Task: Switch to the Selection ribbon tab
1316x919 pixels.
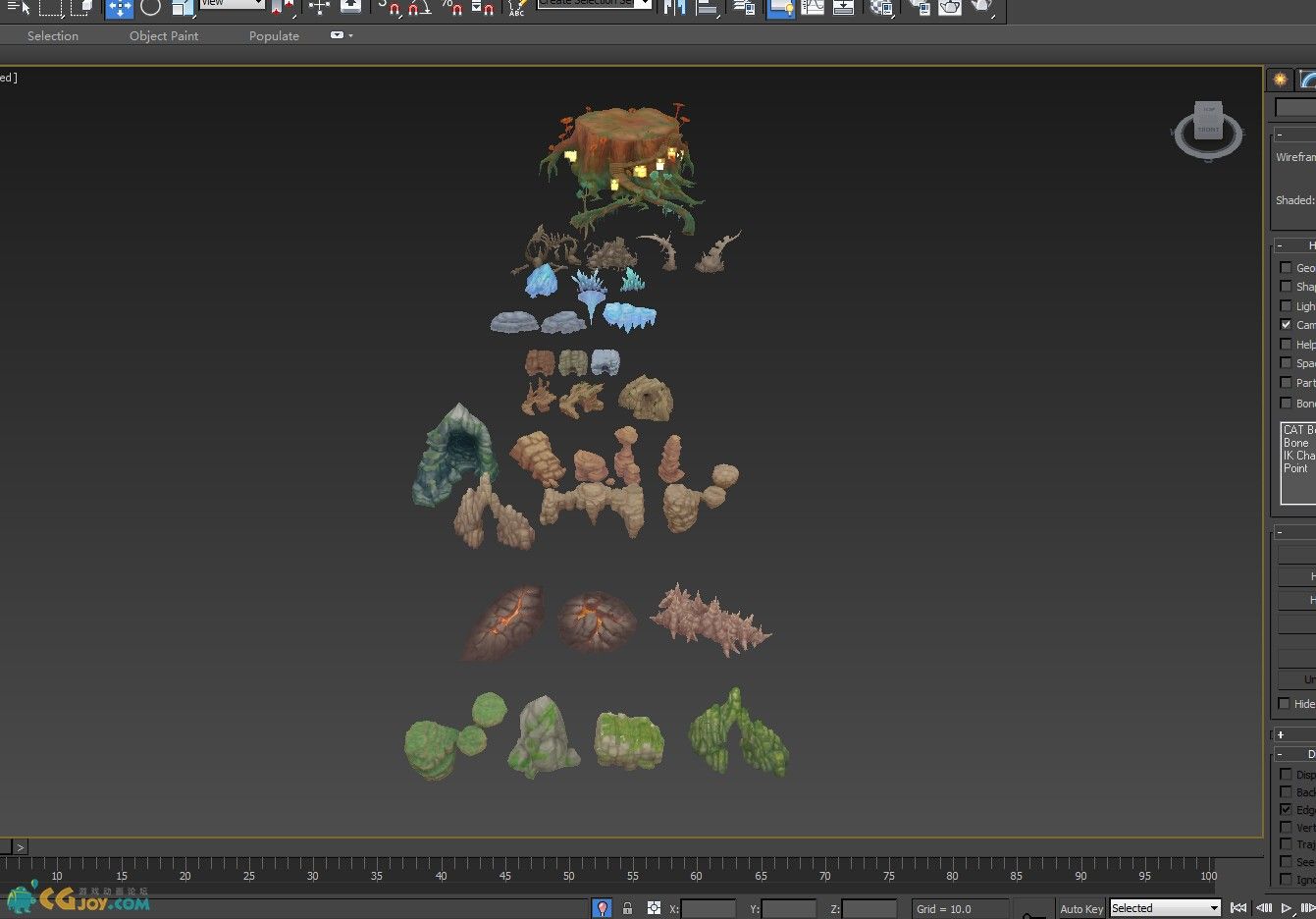Action: click(x=53, y=35)
